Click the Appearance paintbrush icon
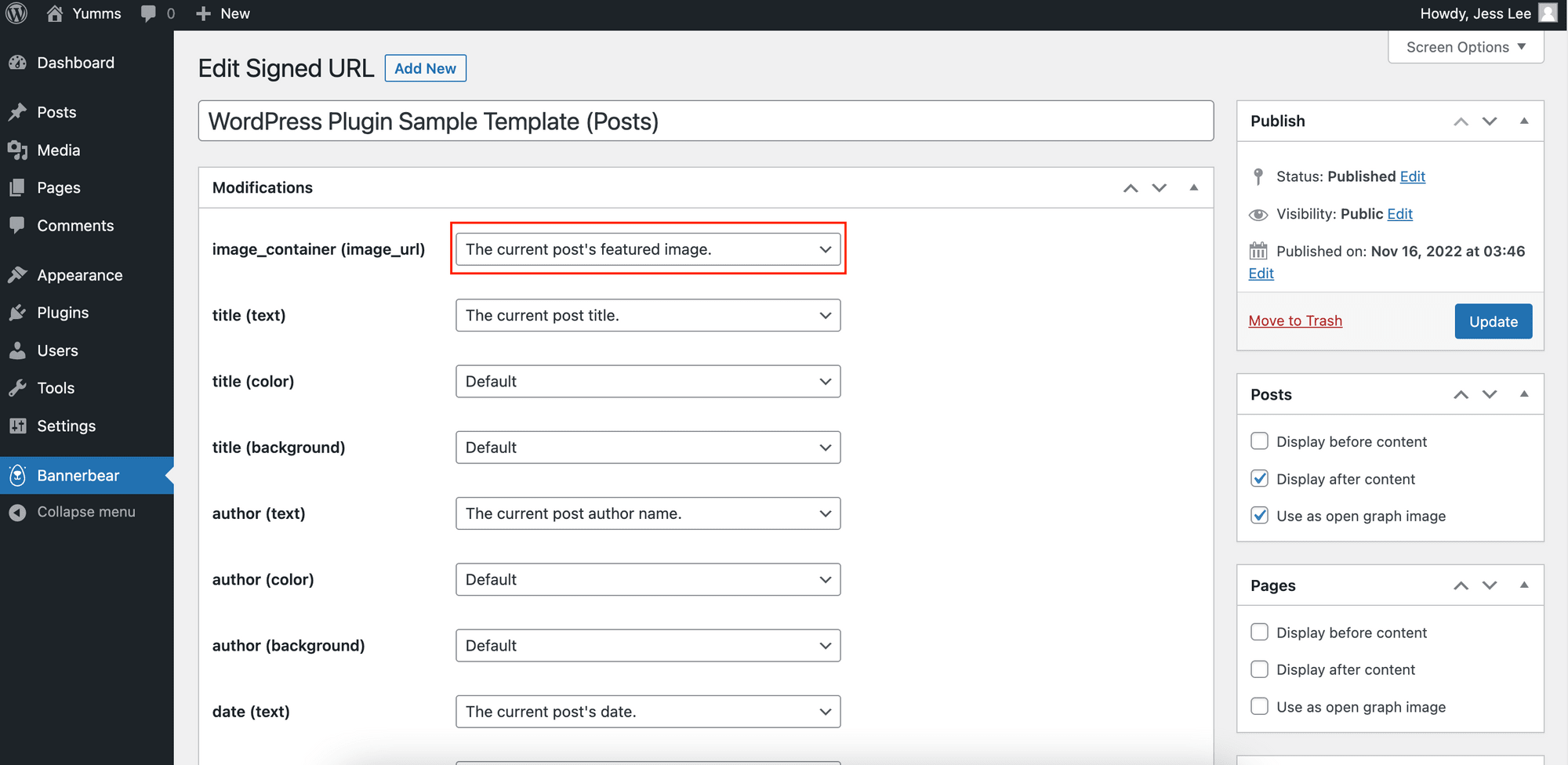Screen dimensions: 1568x765 (17, 275)
